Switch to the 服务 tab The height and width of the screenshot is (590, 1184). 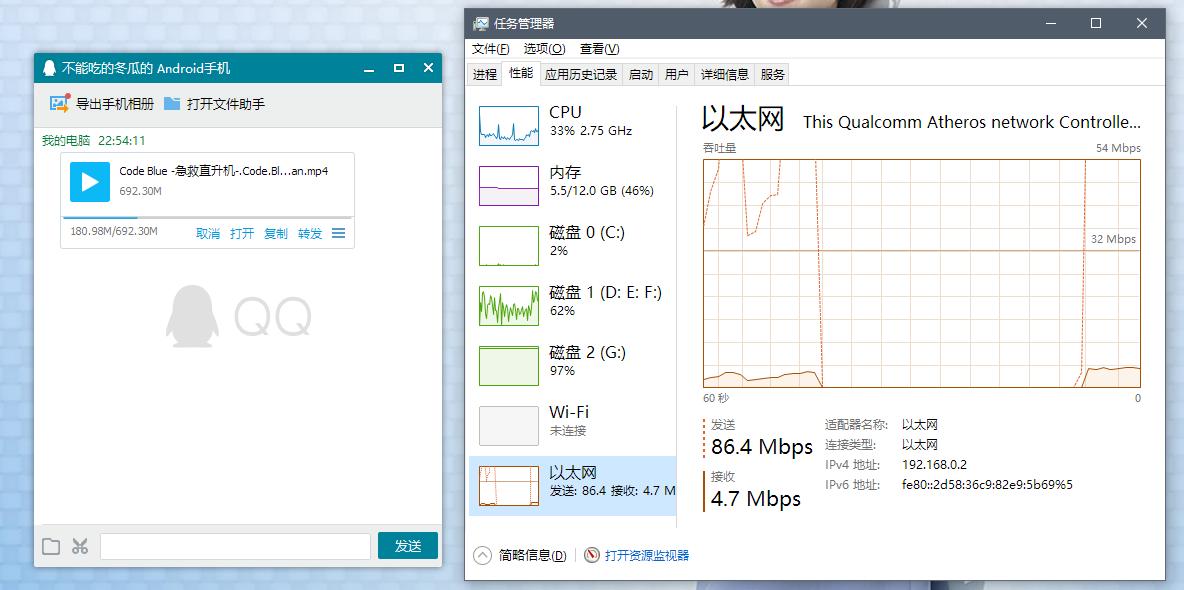(773, 73)
